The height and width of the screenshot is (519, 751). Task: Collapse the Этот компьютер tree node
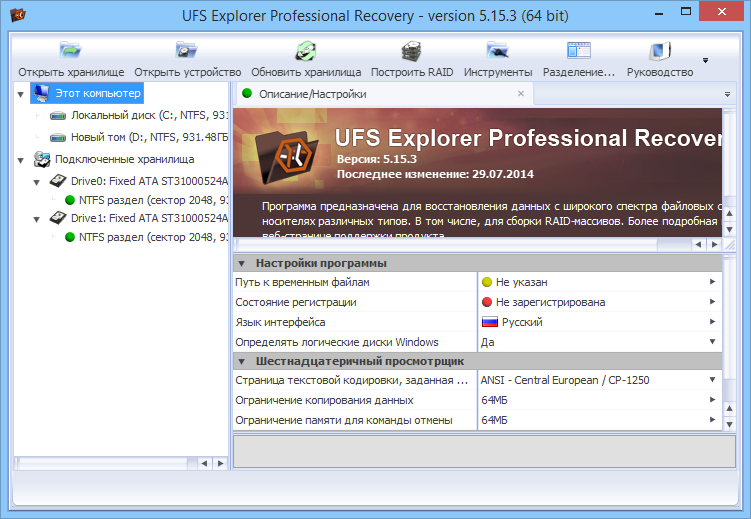coord(21,94)
